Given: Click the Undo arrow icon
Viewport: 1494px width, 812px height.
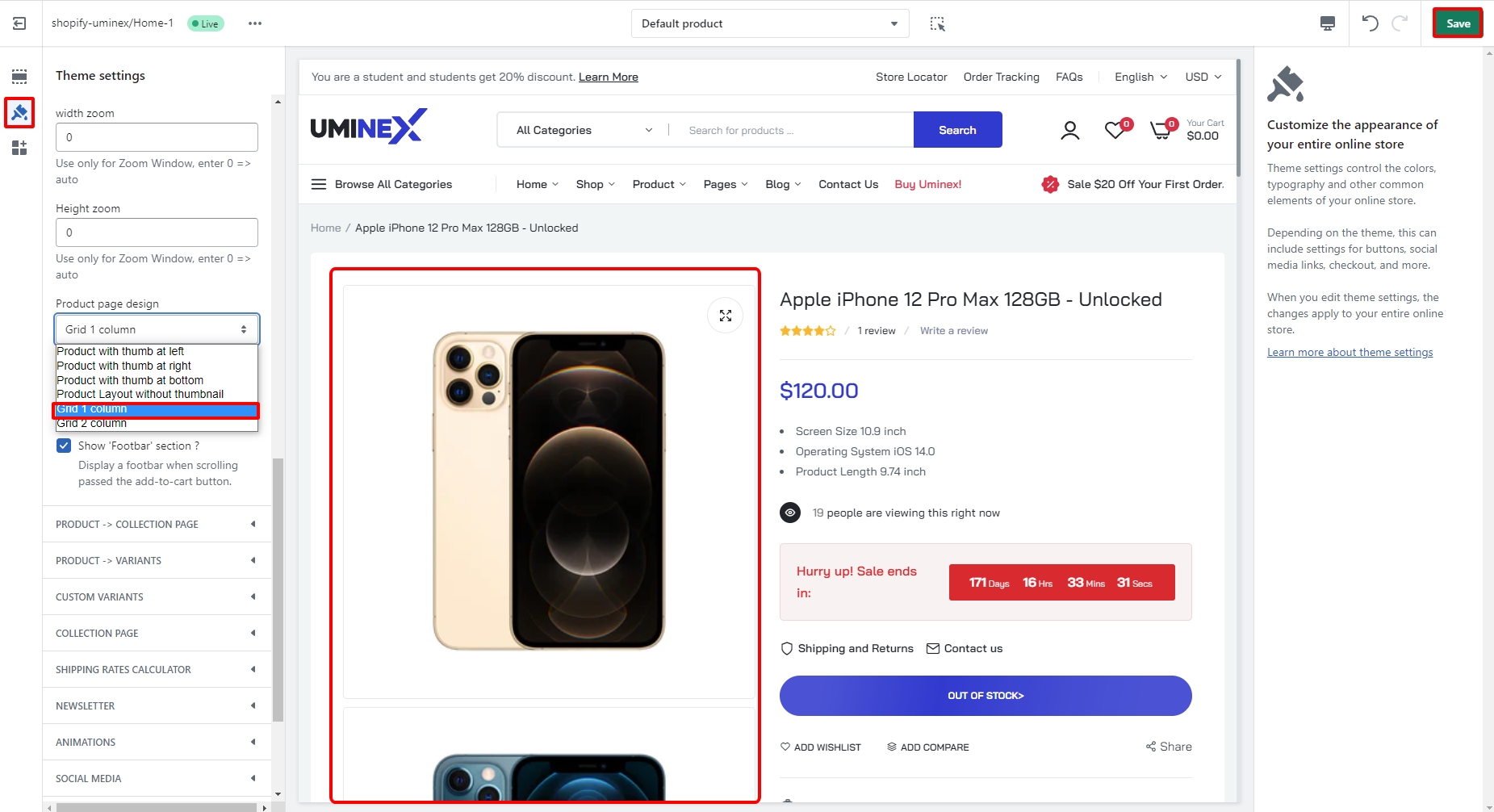Looking at the screenshot, I should point(1370,23).
